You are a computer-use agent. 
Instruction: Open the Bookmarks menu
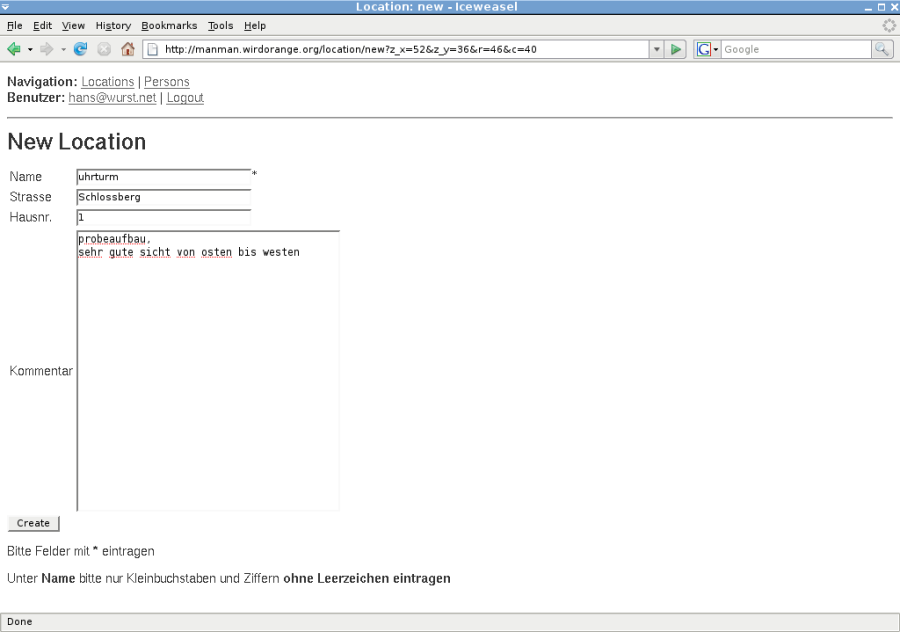click(169, 25)
